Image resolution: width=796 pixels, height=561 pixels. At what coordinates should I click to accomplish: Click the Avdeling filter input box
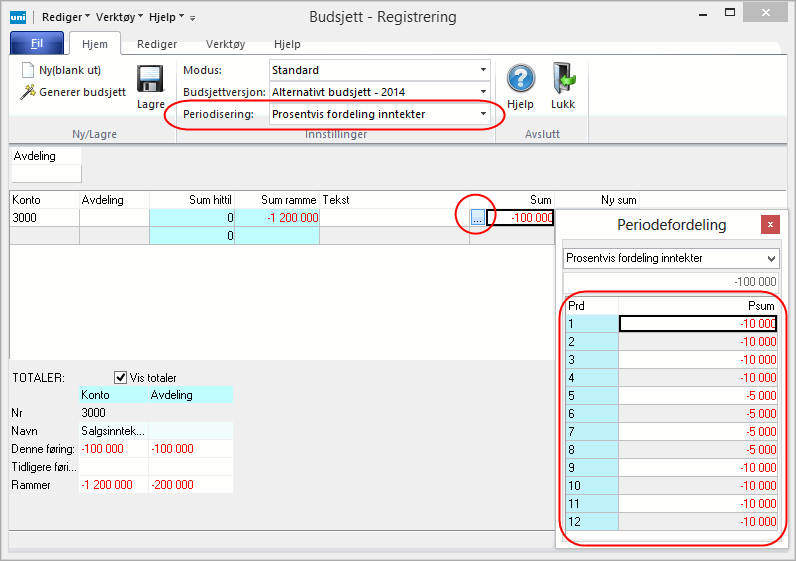pos(45,174)
